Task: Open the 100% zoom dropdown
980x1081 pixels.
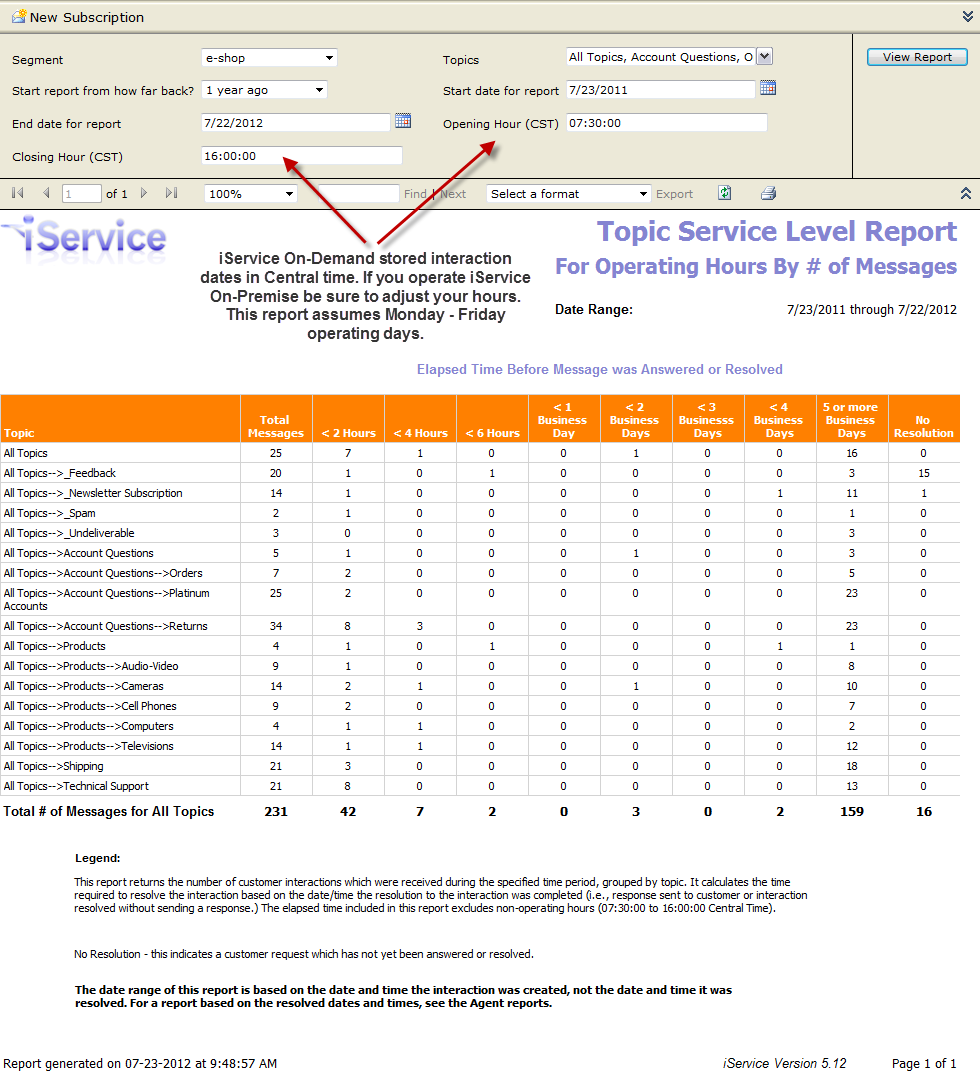Action: 250,194
